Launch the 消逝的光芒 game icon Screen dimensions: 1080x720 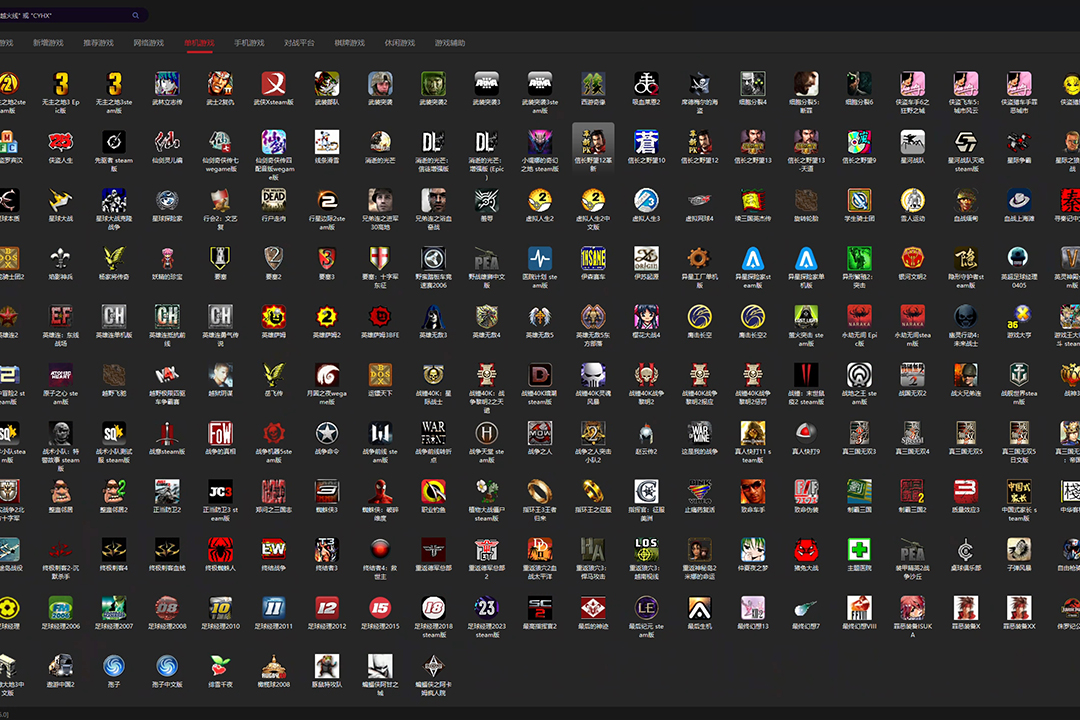tap(380, 142)
